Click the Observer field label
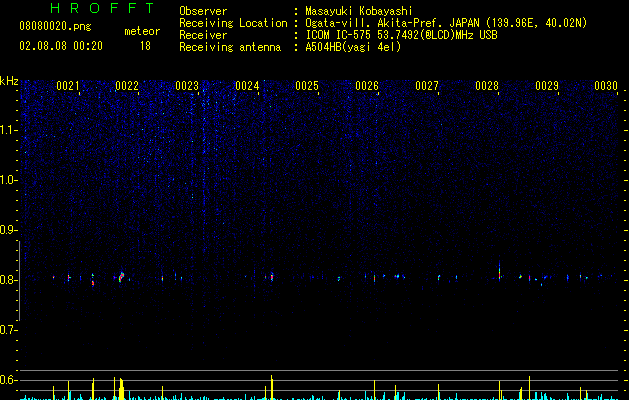Viewport: 629px width, 400px height. click(x=203, y=11)
